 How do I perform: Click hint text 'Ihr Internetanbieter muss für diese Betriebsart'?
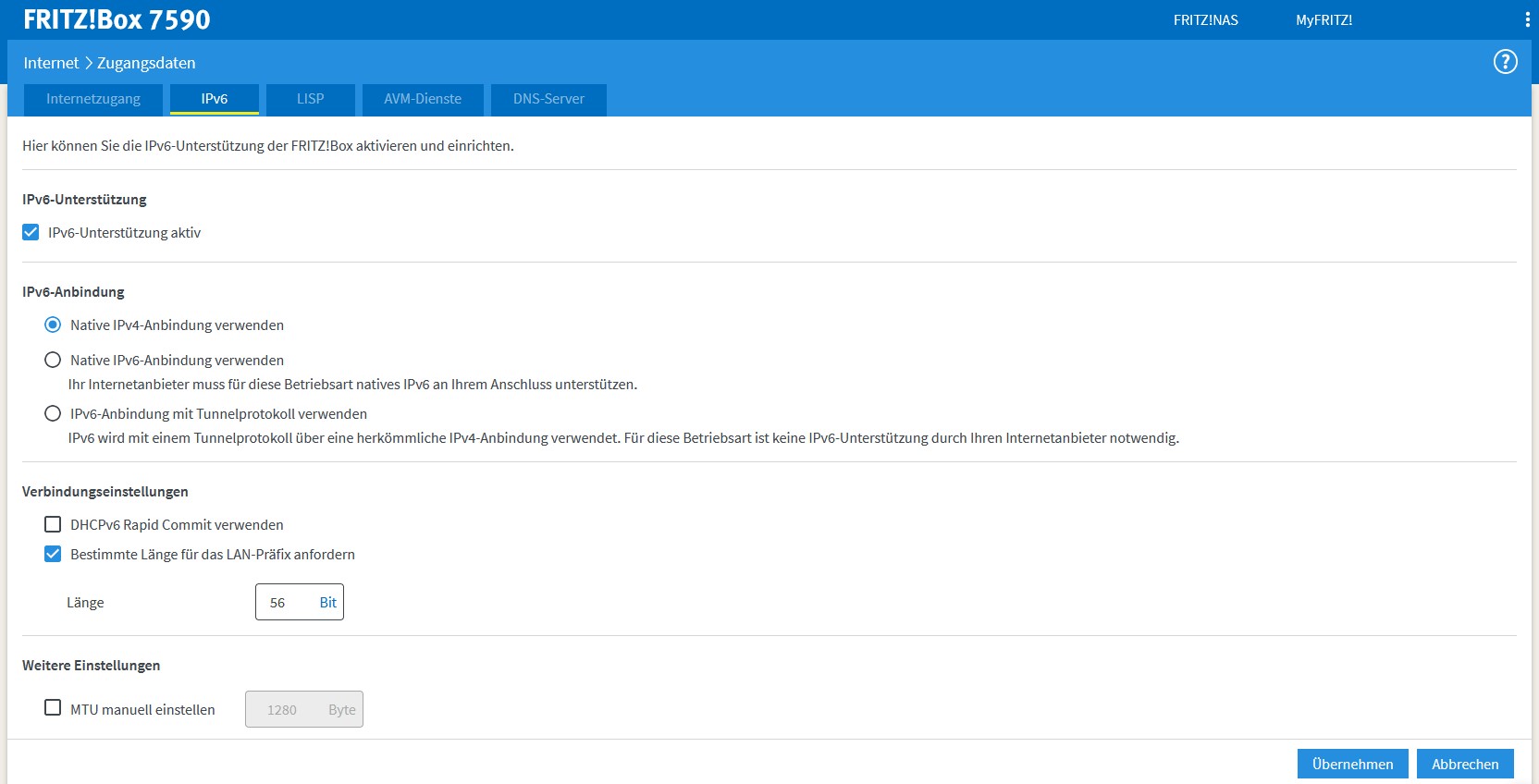[x=352, y=385]
